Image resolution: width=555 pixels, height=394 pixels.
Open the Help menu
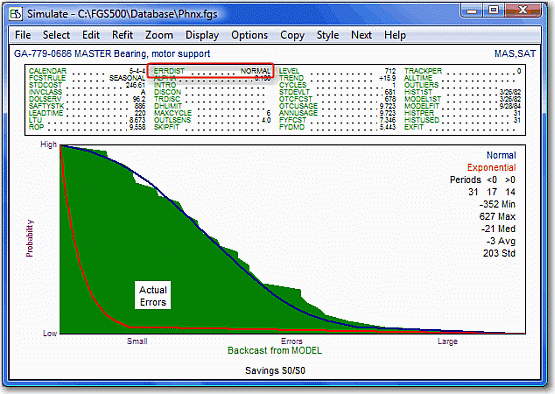click(395, 35)
